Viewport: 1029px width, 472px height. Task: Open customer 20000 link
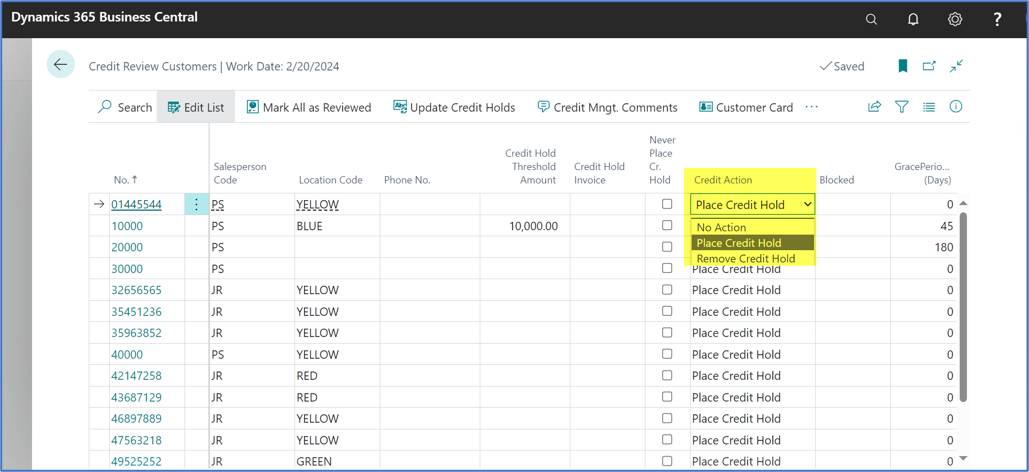click(127, 247)
